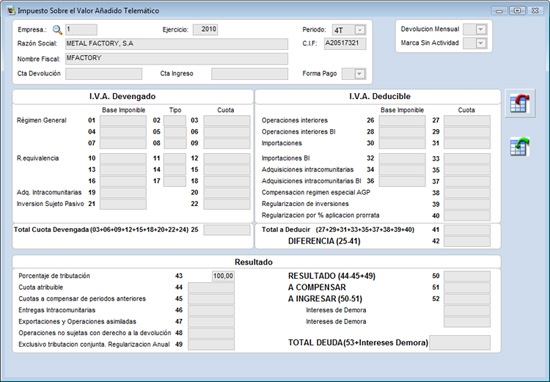Screen dimensions: 550x382
Task: Click the I.V.A. Devengado header
Action: pos(122,96)
